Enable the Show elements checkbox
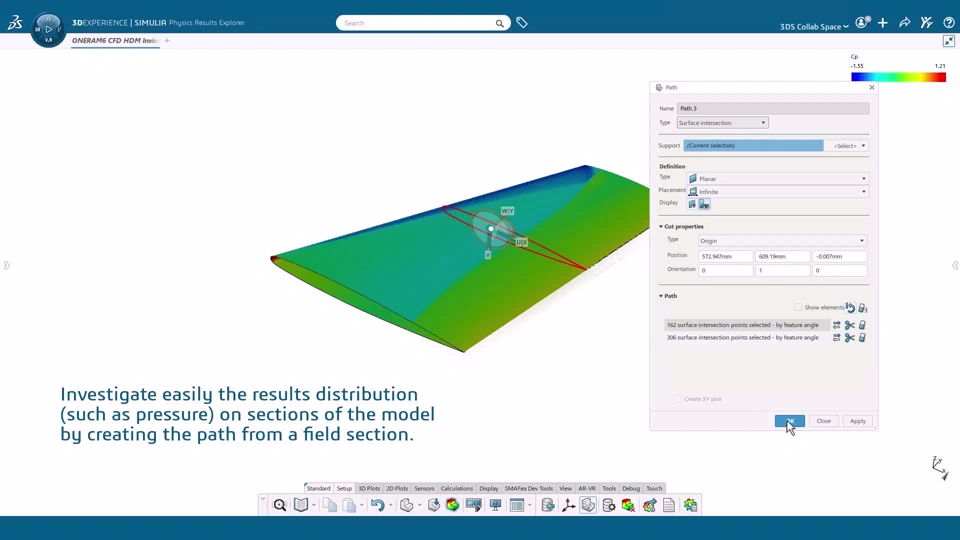The height and width of the screenshot is (540, 960). click(x=798, y=307)
